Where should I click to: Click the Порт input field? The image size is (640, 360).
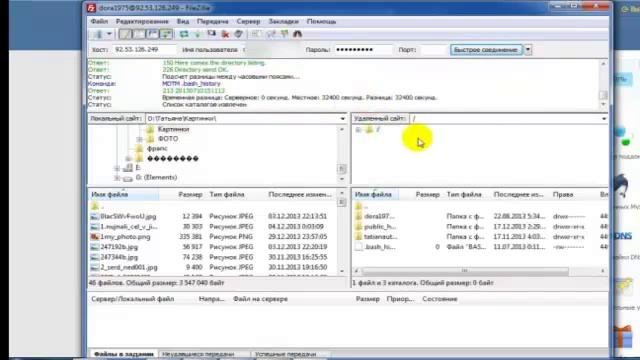point(433,50)
